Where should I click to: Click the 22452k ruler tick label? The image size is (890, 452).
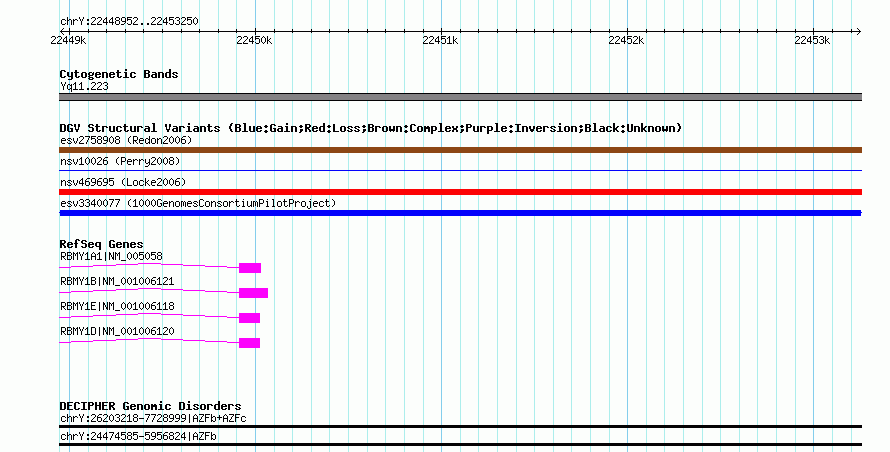tap(626, 40)
